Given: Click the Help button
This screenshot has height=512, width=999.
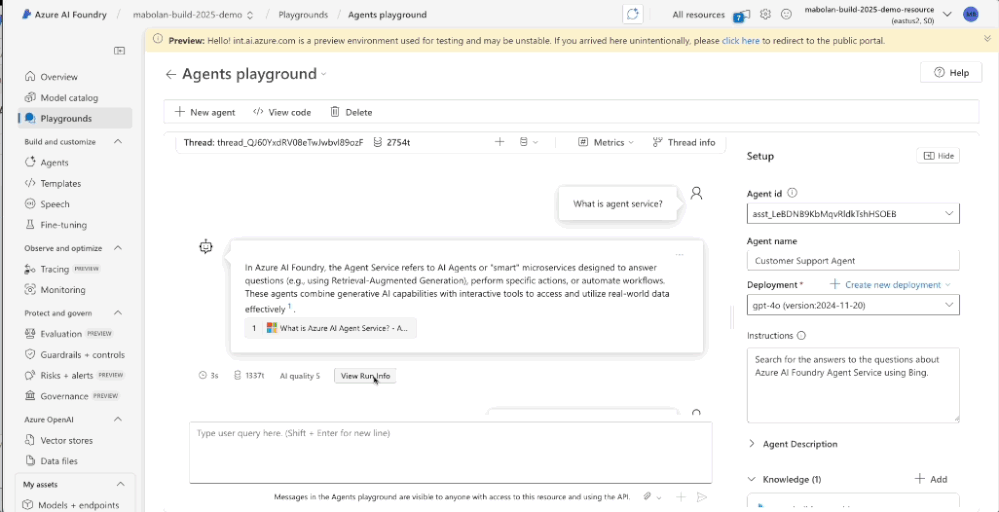Looking at the screenshot, I should 951,73.
